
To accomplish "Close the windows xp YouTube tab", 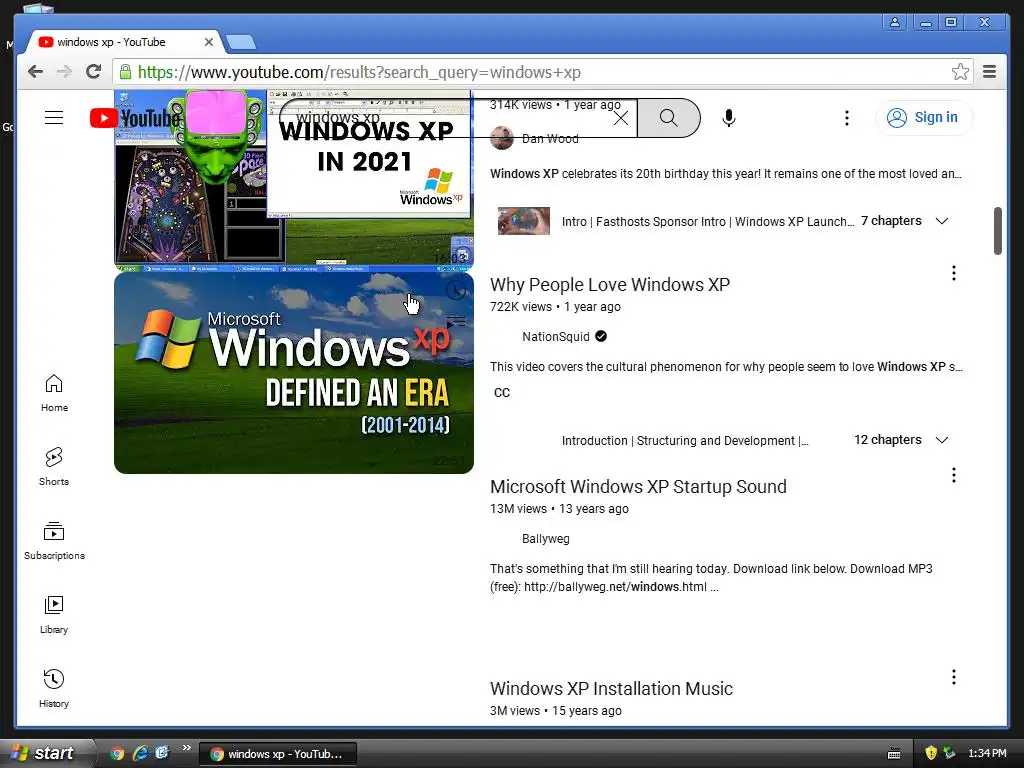I will pyautogui.click(x=208, y=42).
